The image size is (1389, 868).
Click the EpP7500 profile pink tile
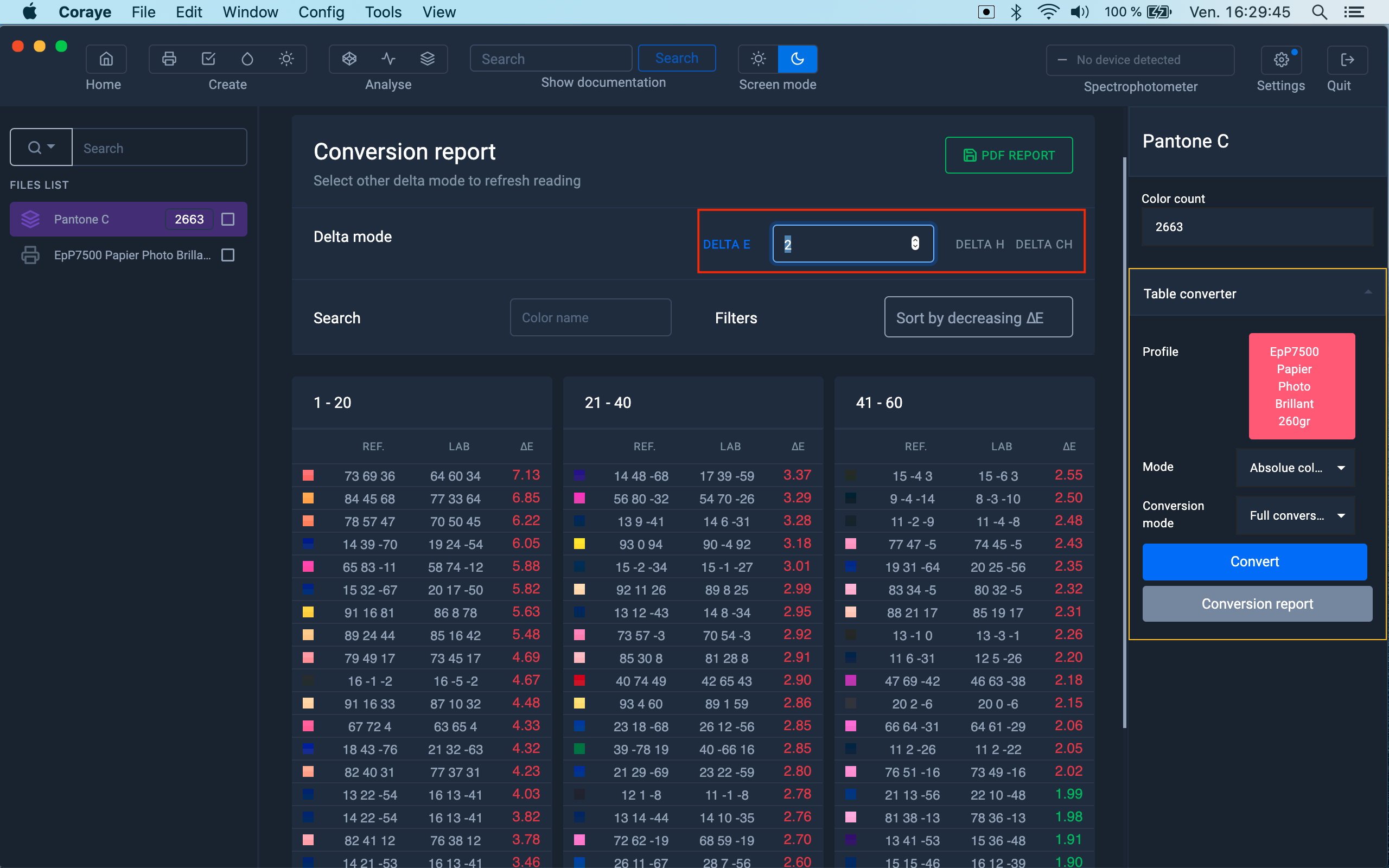pyautogui.click(x=1302, y=386)
